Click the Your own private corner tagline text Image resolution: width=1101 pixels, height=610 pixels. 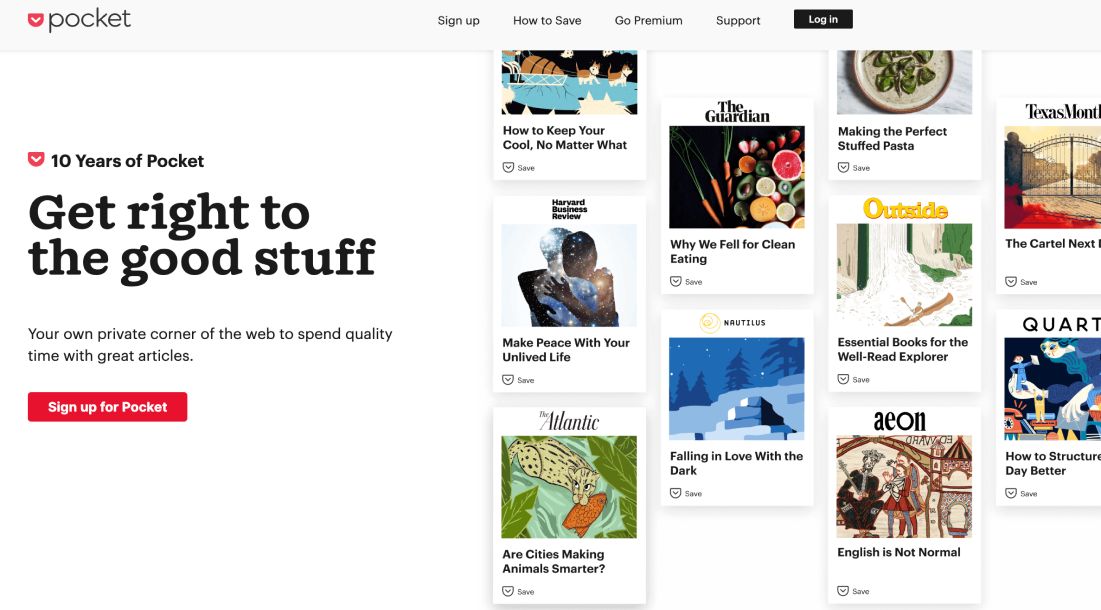coord(210,345)
